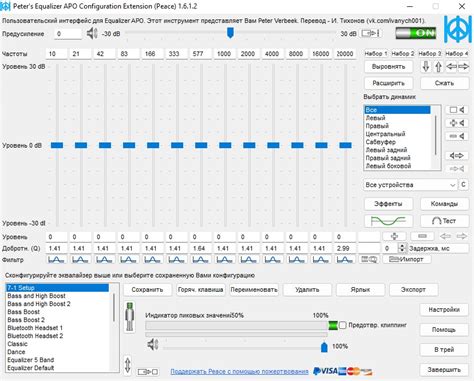The image size is (474, 381).
Task: Click the frequency response graph icon button
Action: tap(388, 221)
